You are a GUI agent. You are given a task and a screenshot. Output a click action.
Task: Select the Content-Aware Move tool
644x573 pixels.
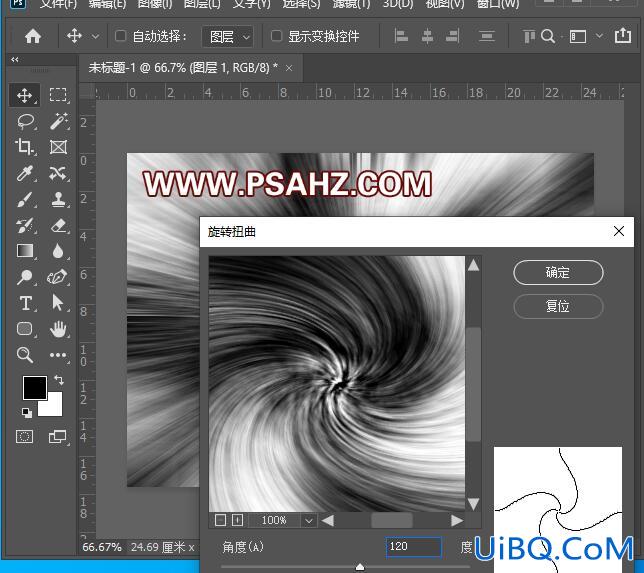[x=58, y=173]
